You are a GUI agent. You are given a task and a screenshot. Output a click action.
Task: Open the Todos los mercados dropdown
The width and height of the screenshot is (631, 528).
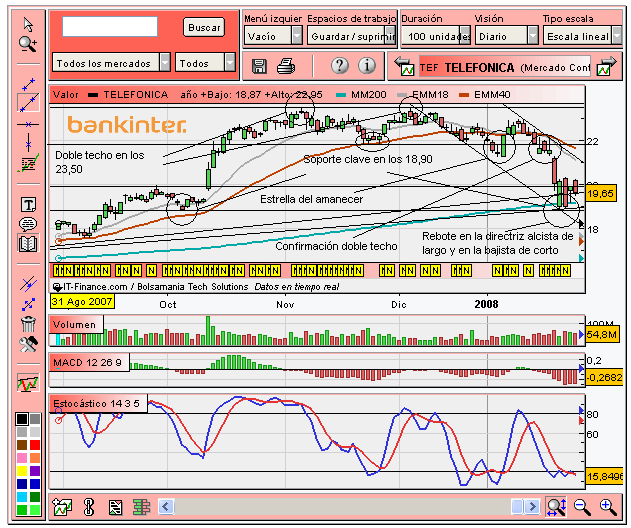click(111, 63)
